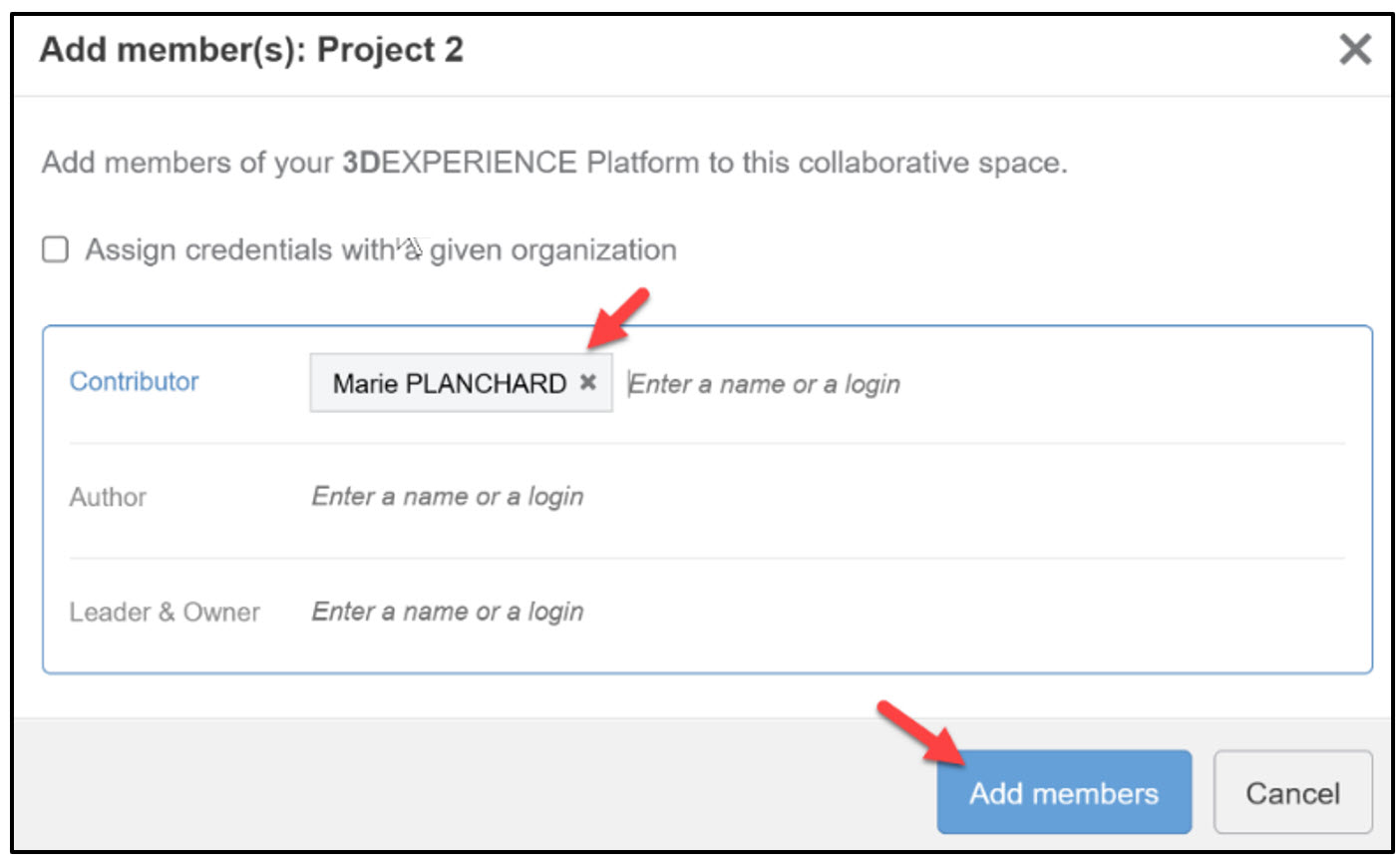Close the Add member(s): Project 2 dialog
The width and height of the screenshot is (1400, 855).
click(1355, 49)
